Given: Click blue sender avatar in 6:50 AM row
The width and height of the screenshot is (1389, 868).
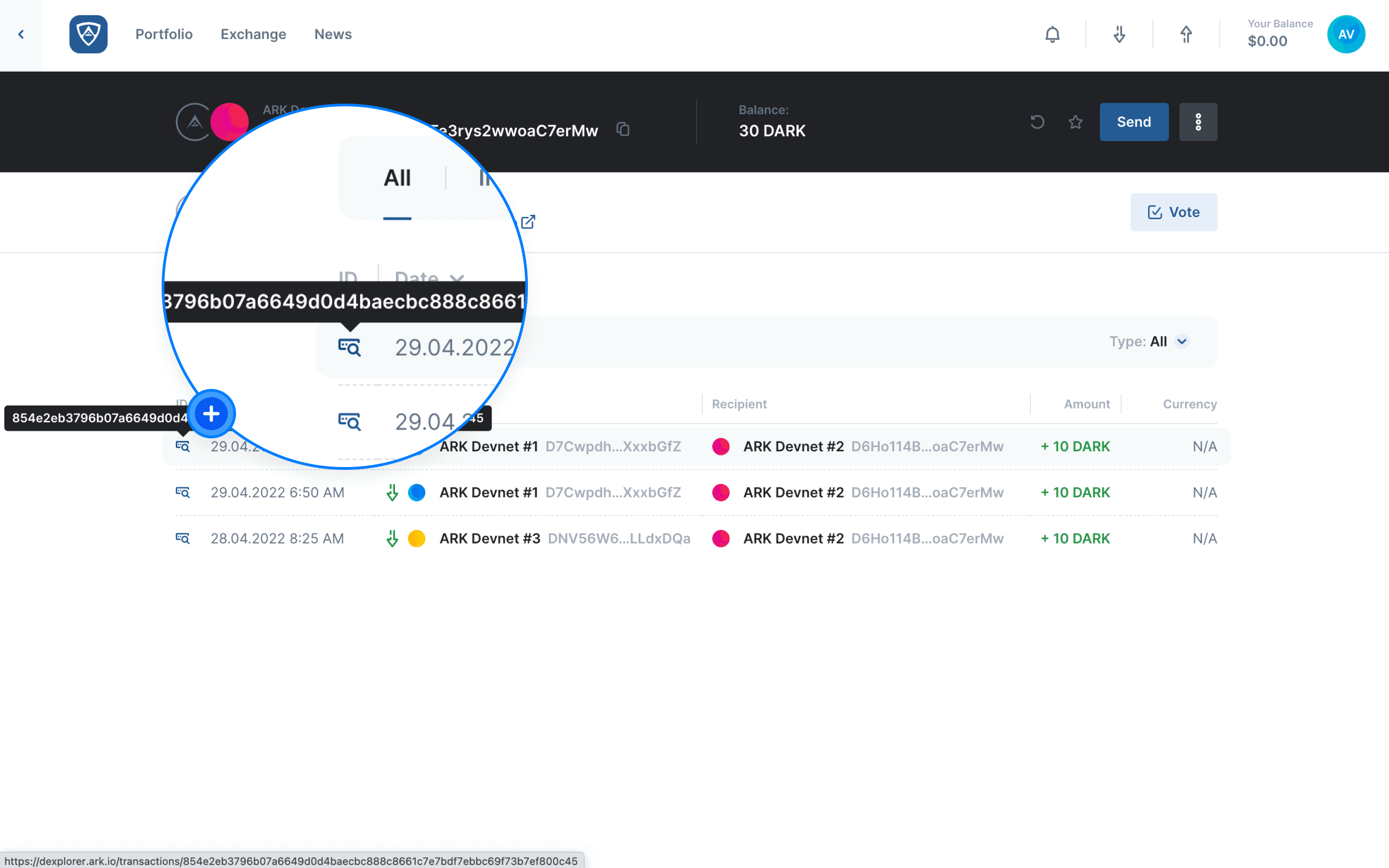Looking at the screenshot, I should (x=417, y=493).
